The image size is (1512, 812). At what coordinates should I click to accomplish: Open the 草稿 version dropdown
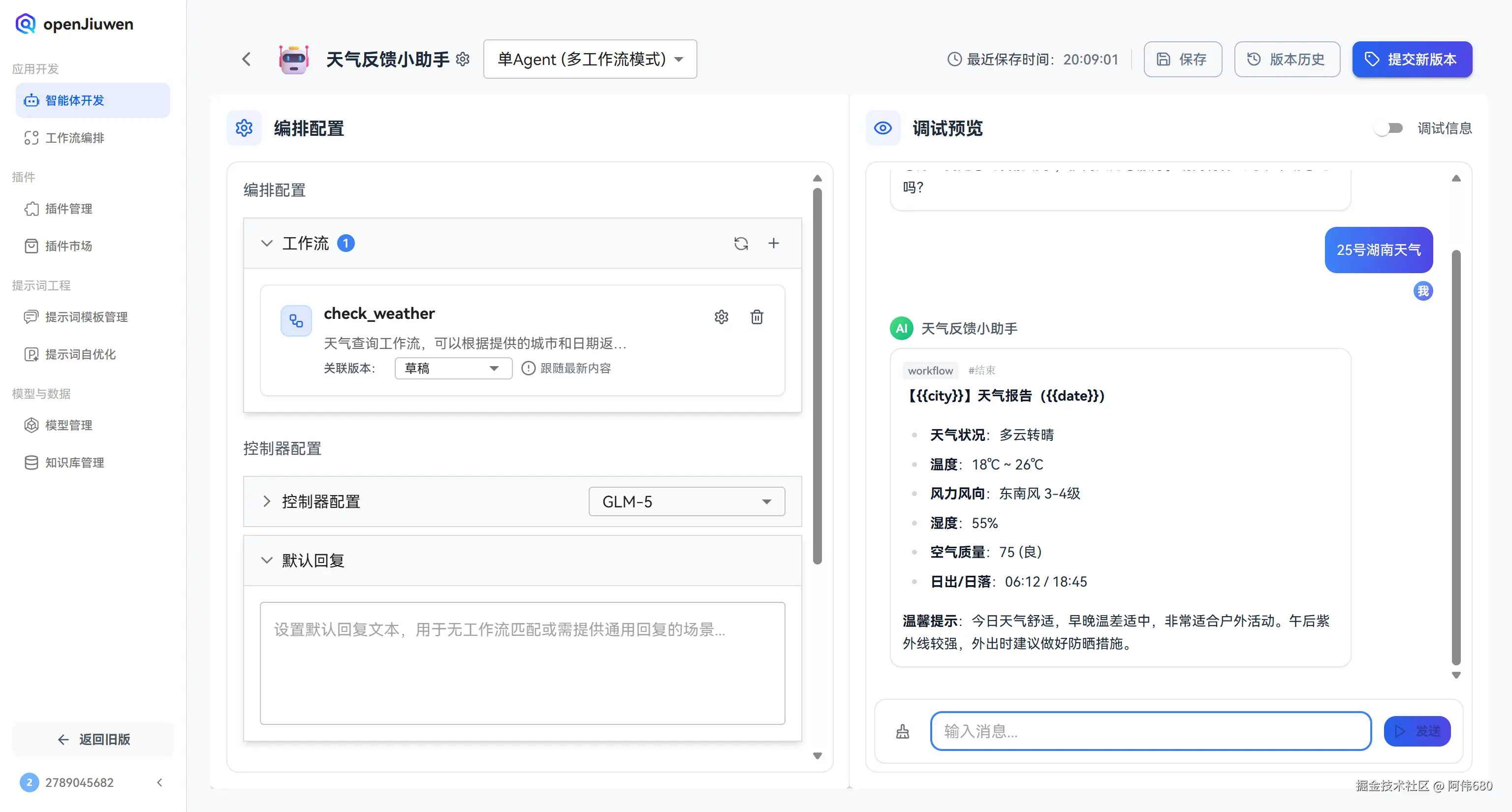coord(453,368)
